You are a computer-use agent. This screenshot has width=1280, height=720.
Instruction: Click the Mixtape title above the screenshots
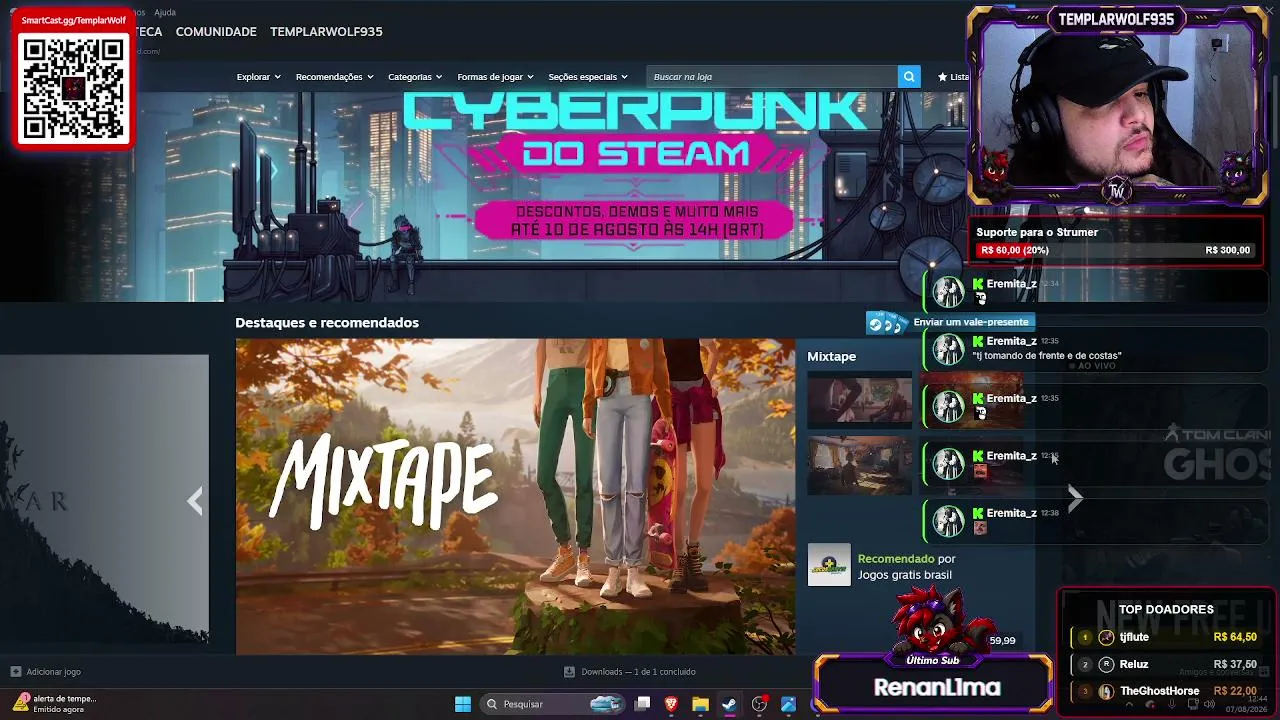(832, 356)
